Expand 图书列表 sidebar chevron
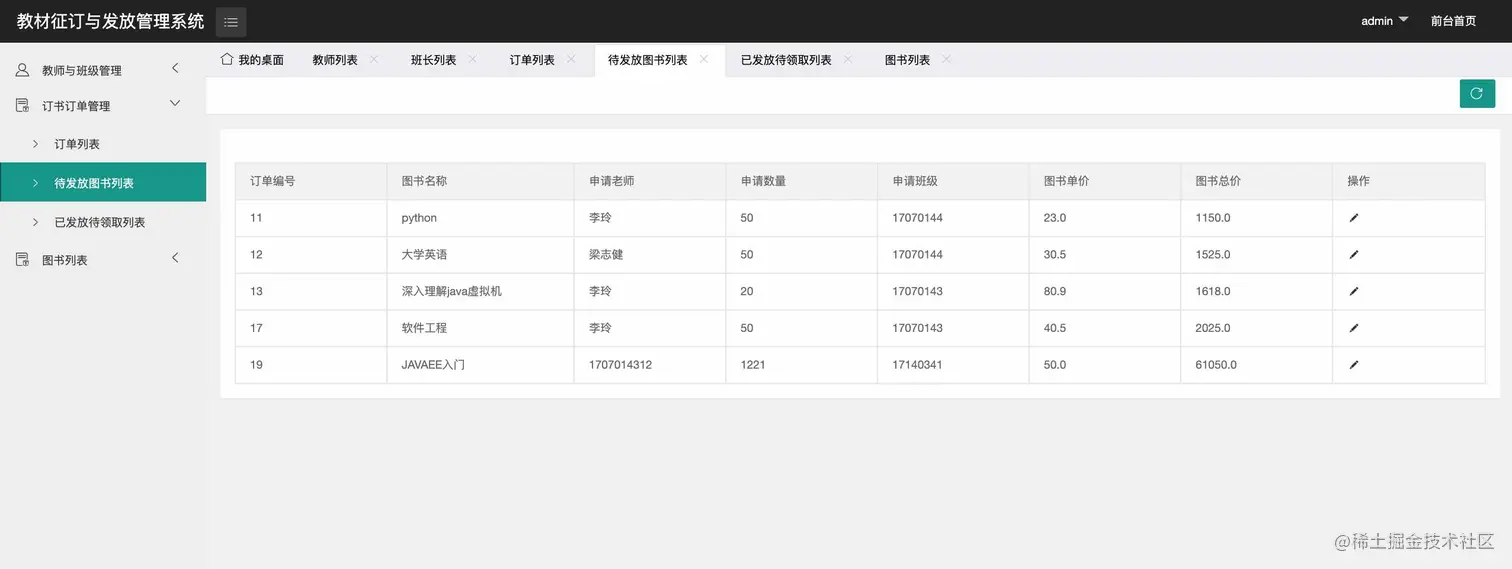The height and width of the screenshot is (569, 1512). point(175,258)
